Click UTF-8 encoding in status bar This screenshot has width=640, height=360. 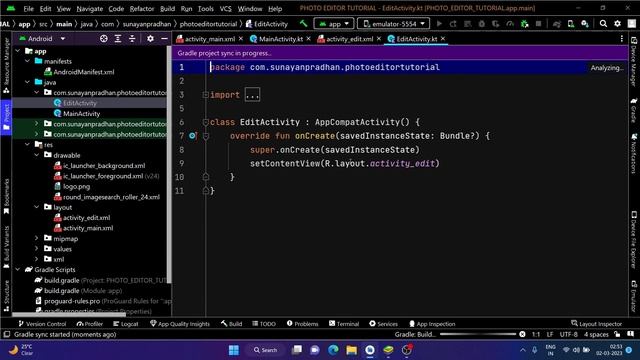pyautogui.click(x=568, y=334)
